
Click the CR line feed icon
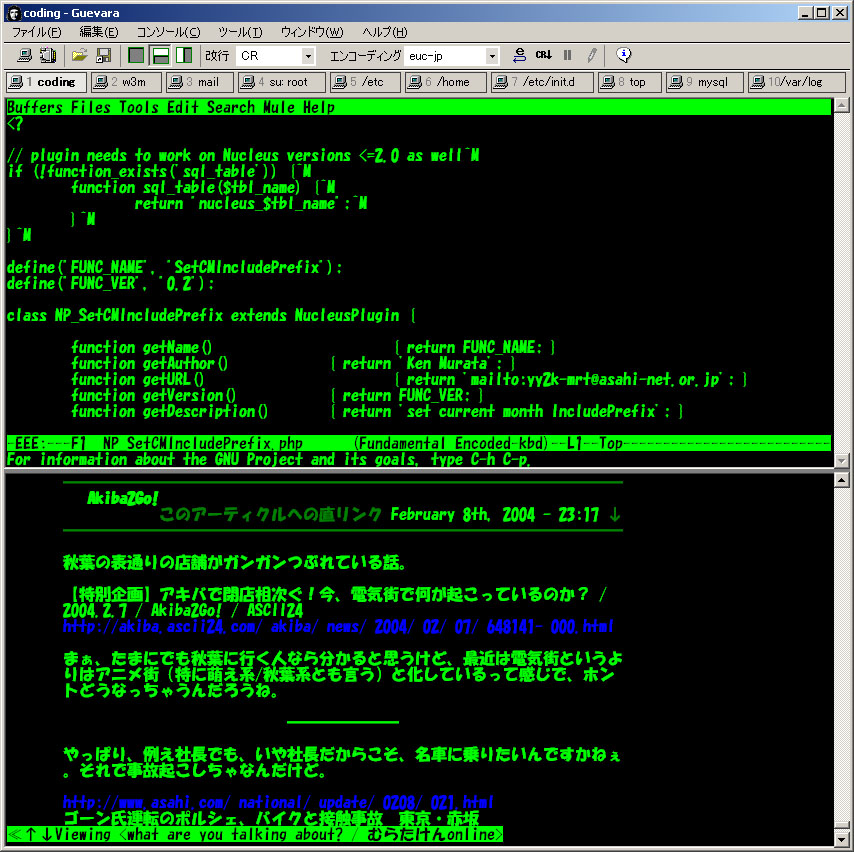pos(543,56)
